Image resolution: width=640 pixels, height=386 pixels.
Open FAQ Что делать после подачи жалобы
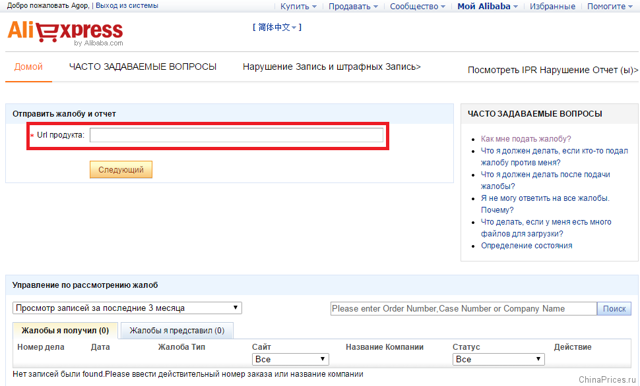(x=545, y=180)
